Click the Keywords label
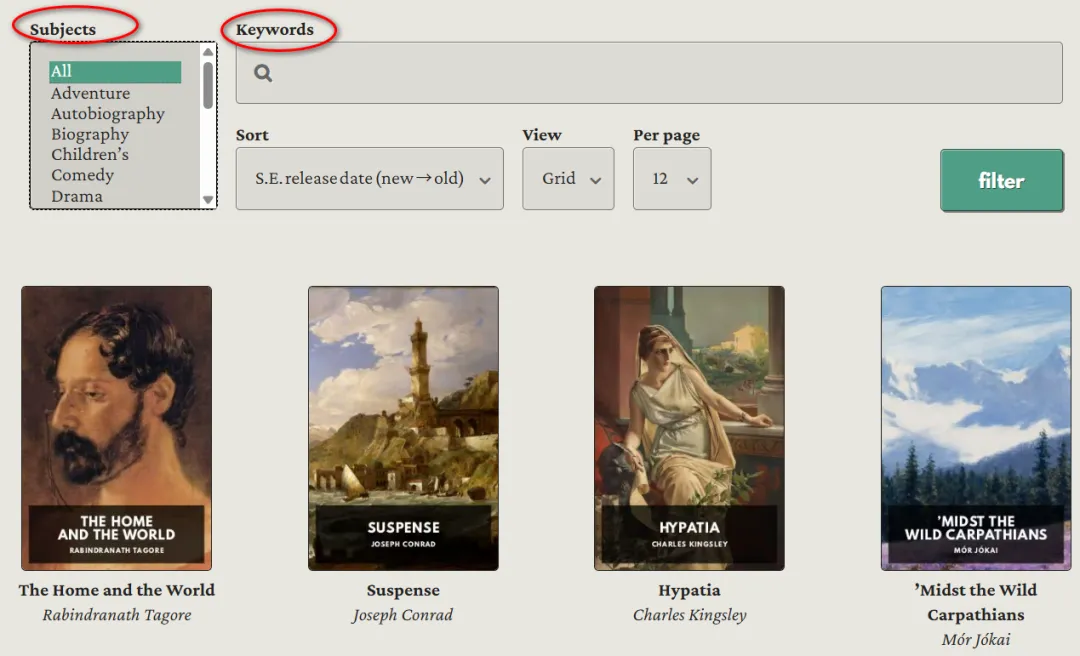This screenshot has height=656, width=1080. pyautogui.click(x=274, y=30)
